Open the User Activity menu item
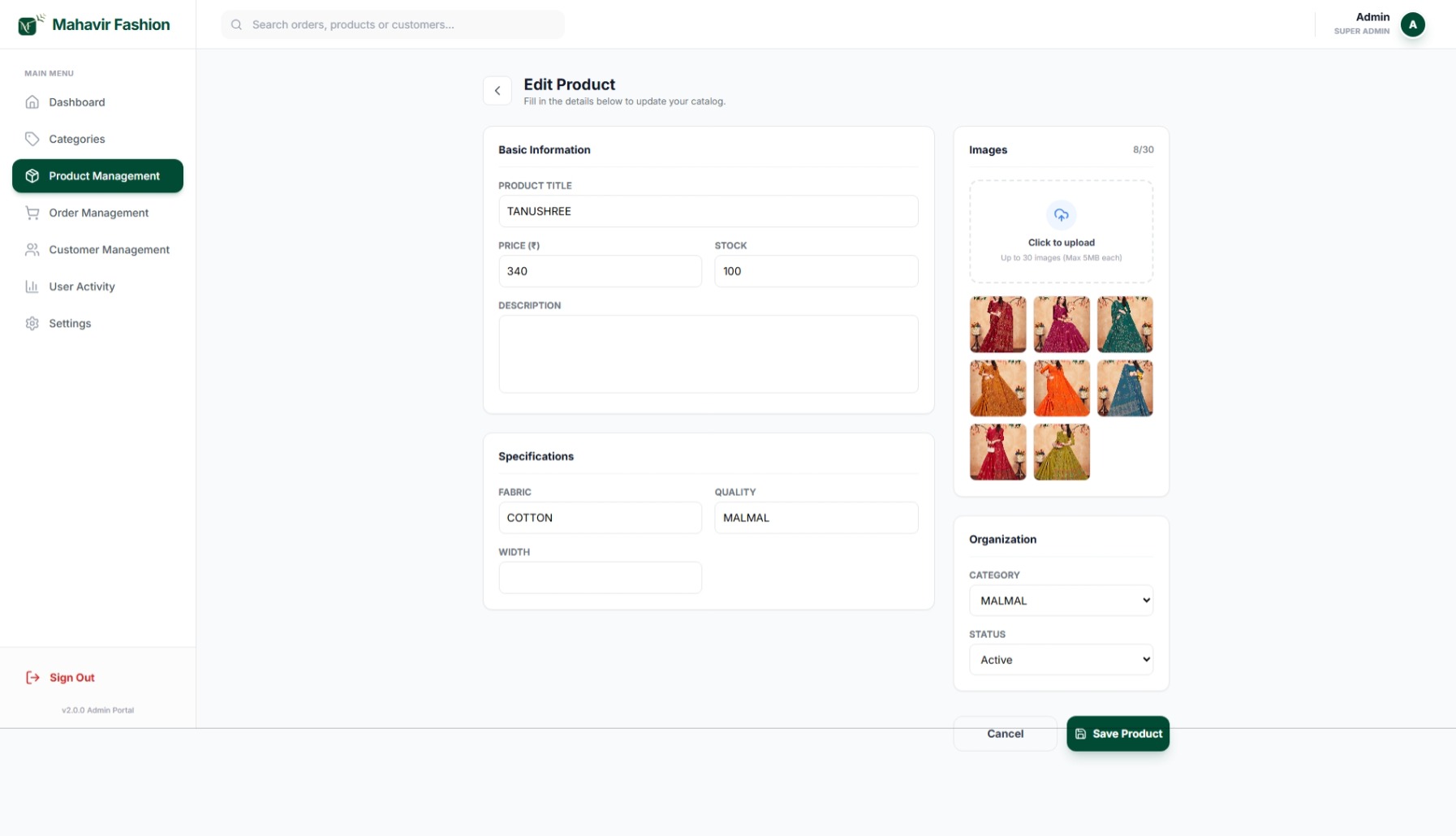Viewport: 1456px width, 836px height. tap(81, 287)
